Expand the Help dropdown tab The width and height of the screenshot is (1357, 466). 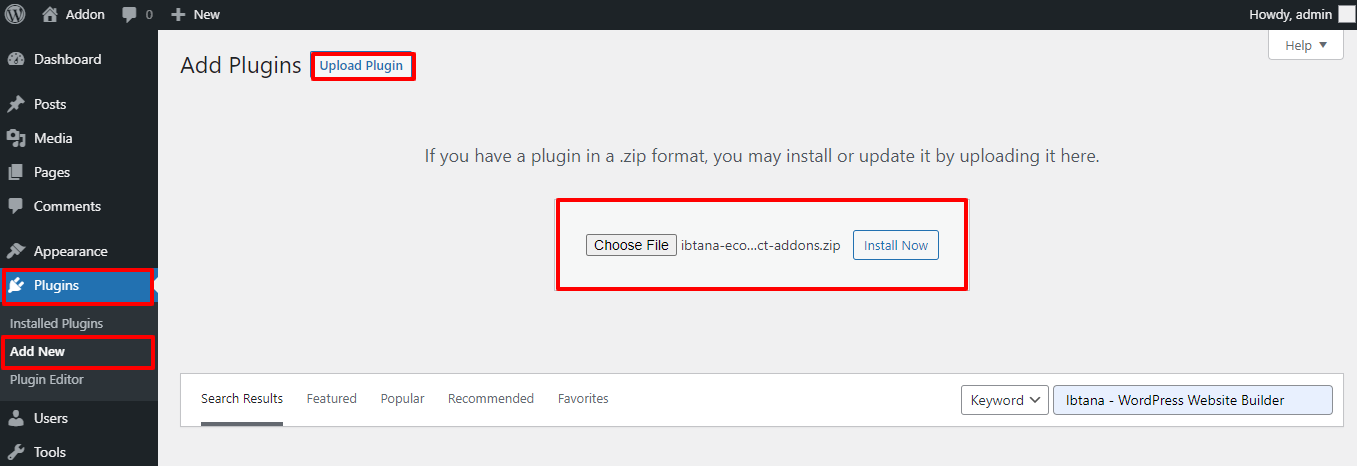coord(1306,45)
